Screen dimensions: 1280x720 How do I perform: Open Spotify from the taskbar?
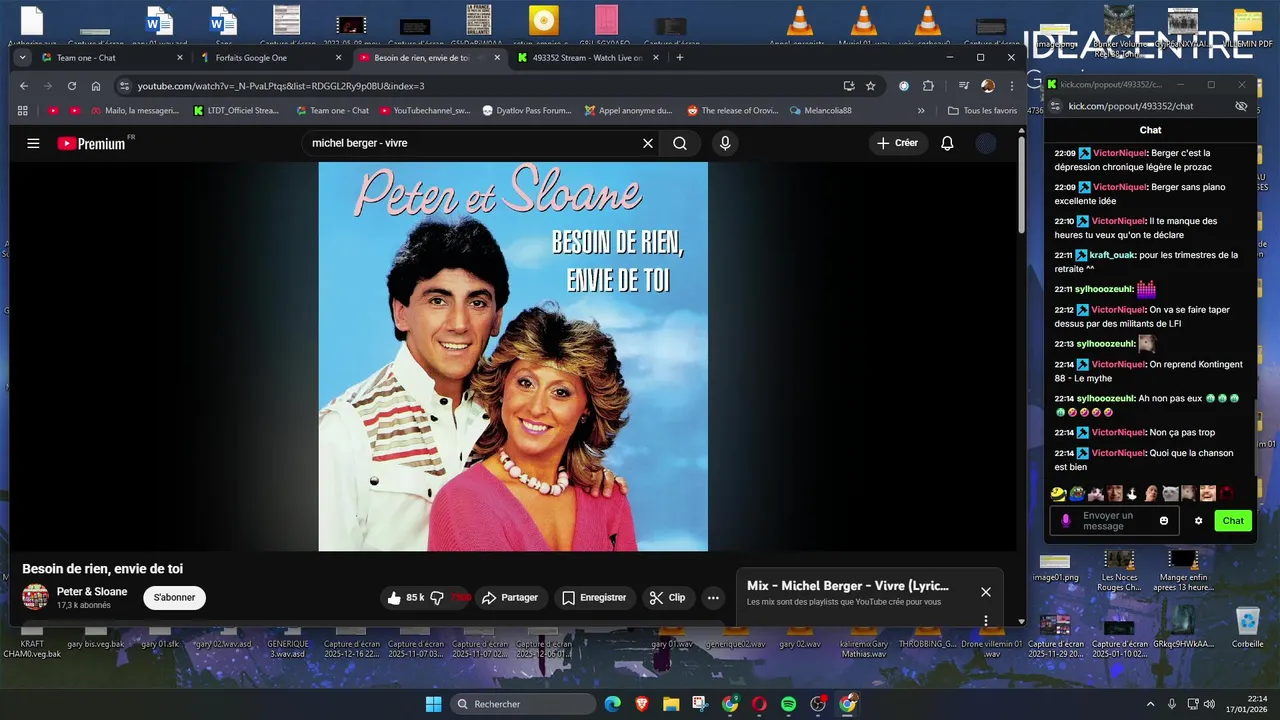click(788, 704)
